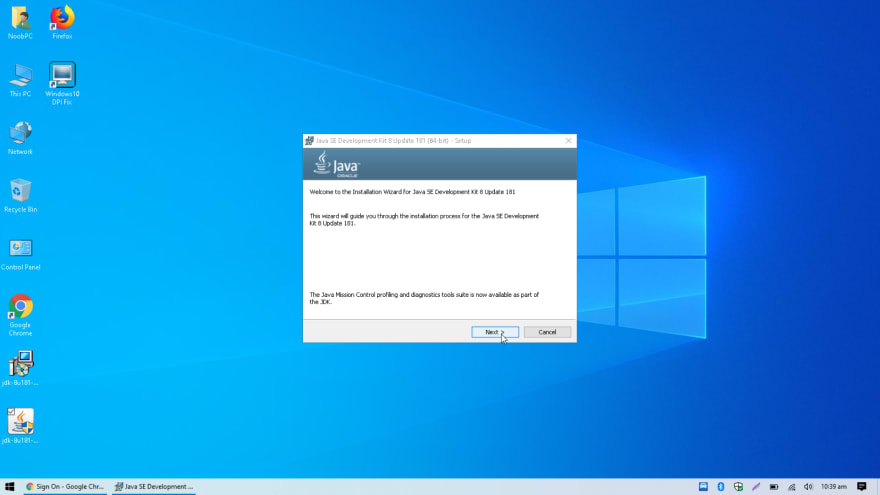The height and width of the screenshot is (495, 880).
Task: Check battery status in system tray
Action: click(774, 487)
